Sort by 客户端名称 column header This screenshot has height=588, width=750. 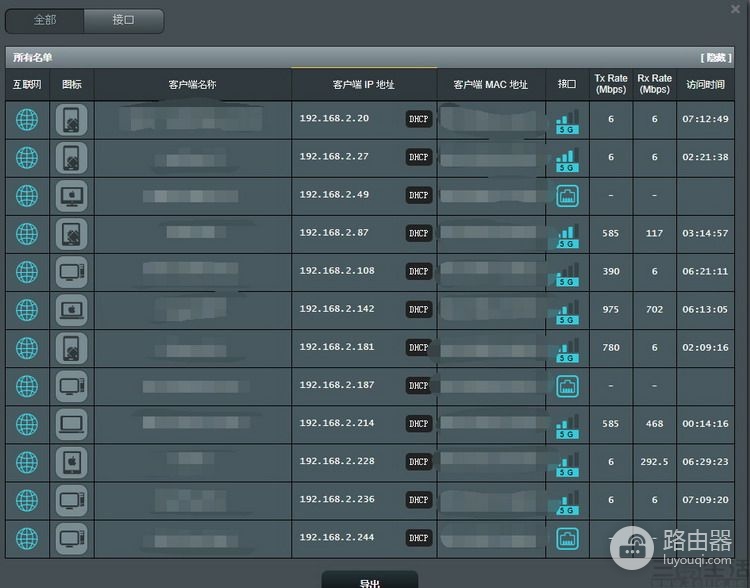click(192, 85)
